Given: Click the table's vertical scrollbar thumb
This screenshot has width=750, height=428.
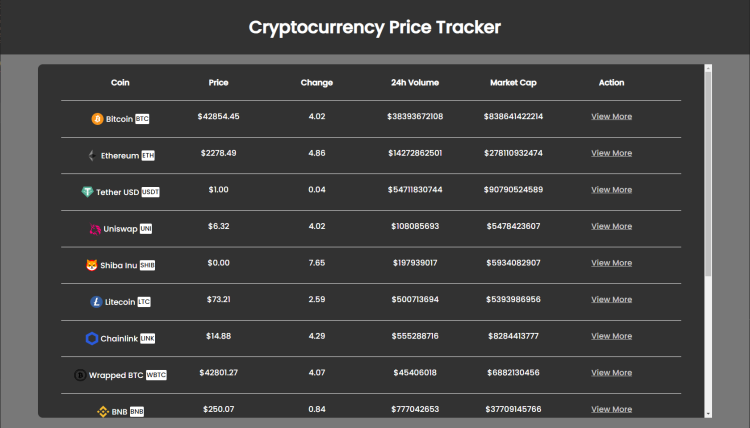Looking at the screenshot, I should (708, 174).
